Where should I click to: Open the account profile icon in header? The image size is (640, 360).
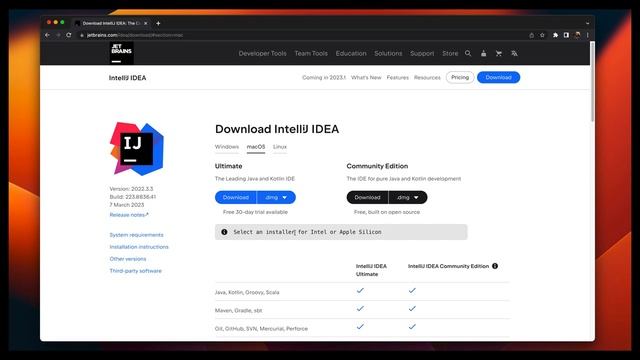click(x=483, y=53)
